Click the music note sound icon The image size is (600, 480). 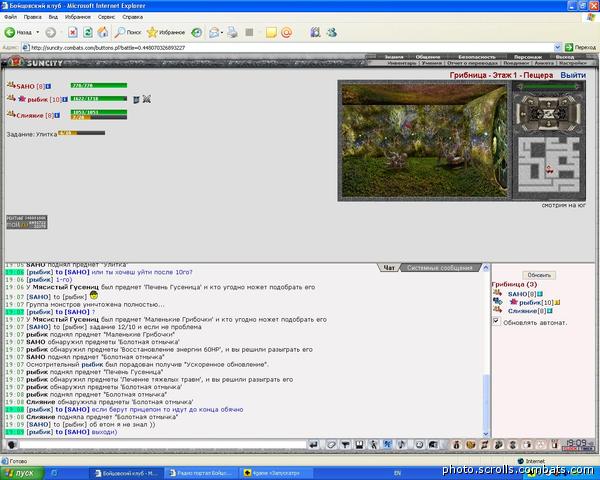tap(402, 444)
